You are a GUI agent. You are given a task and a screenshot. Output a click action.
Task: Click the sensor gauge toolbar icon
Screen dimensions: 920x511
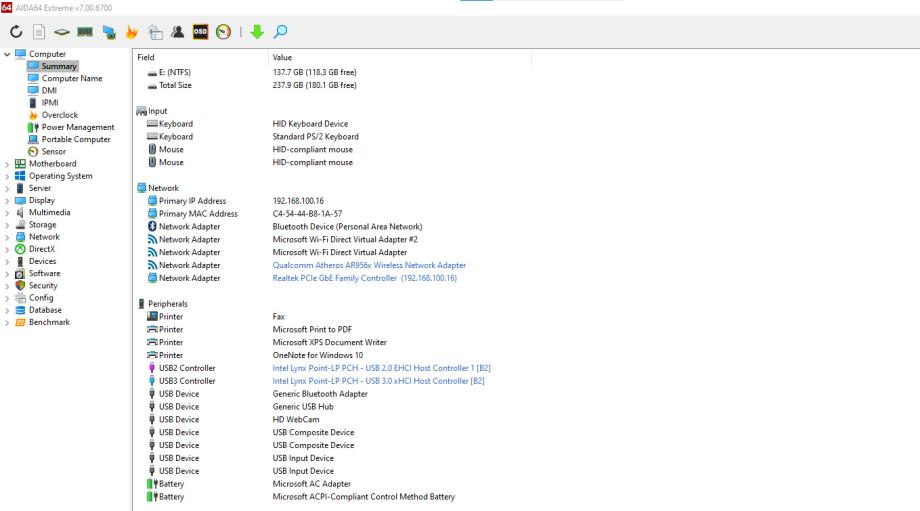click(x=223, y=32)
